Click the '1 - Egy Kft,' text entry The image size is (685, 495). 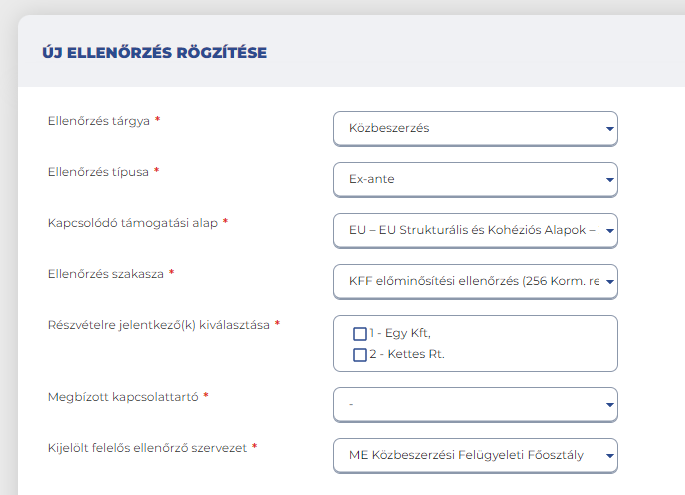coord(400,333)
